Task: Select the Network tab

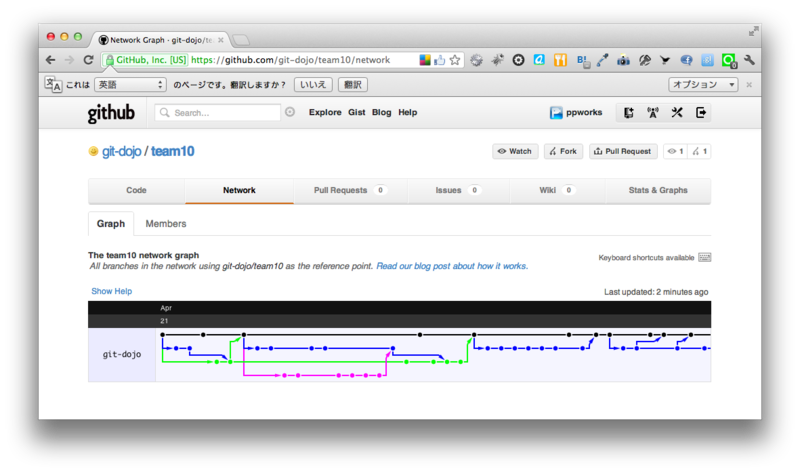Action: [239, 190]
